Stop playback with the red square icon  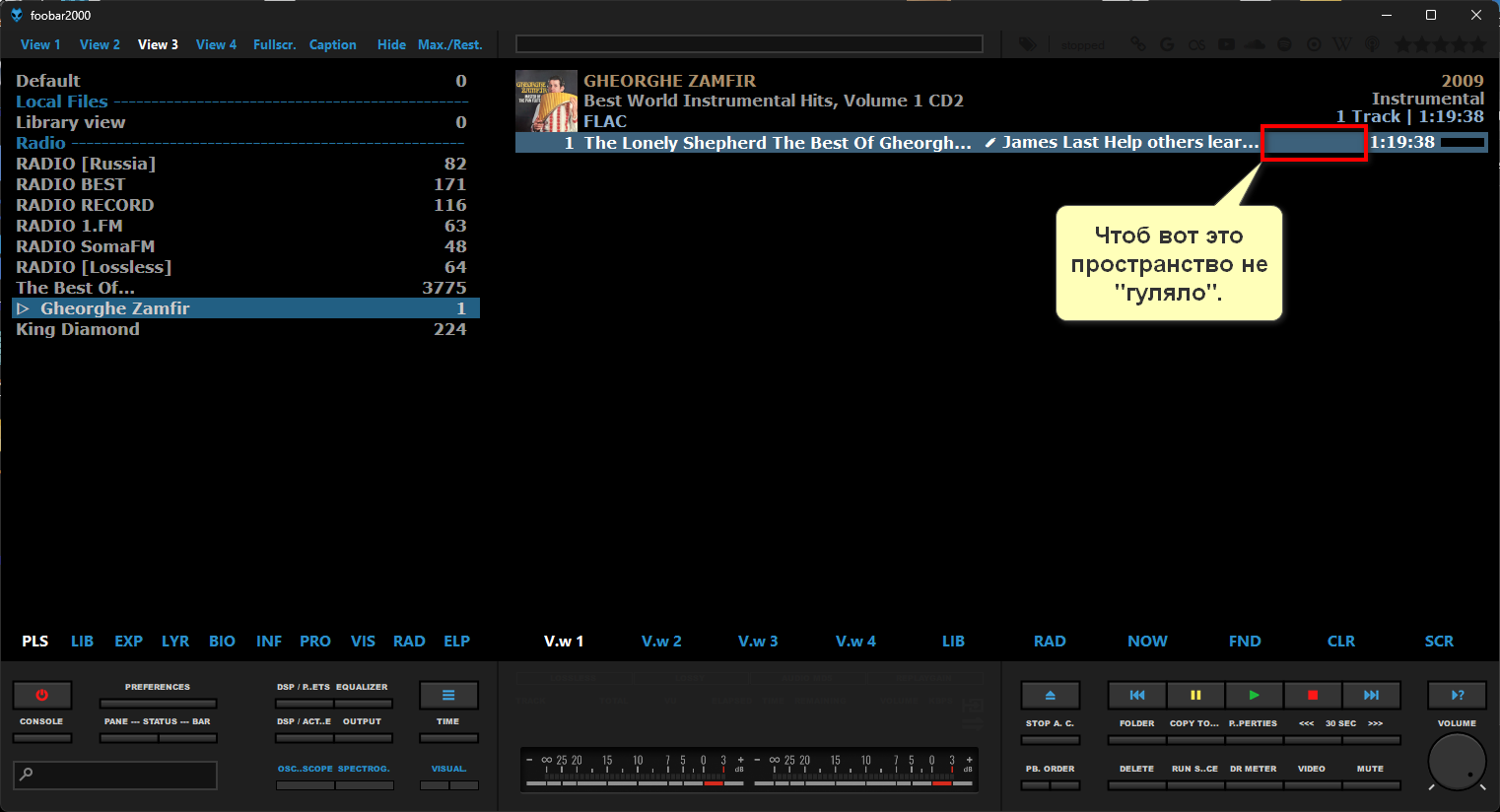(1312, 695)
